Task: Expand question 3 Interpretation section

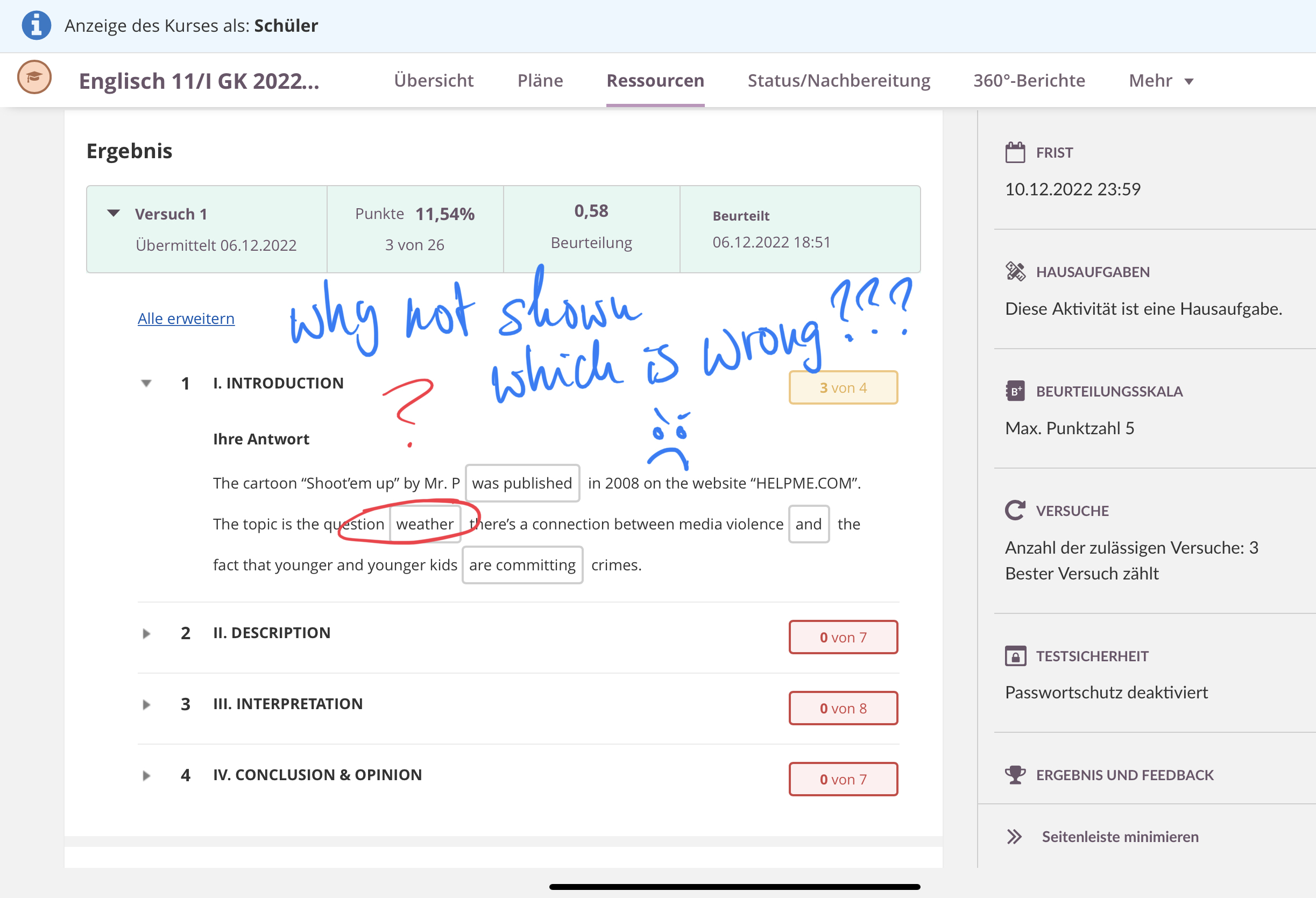Action: (146, 704)
